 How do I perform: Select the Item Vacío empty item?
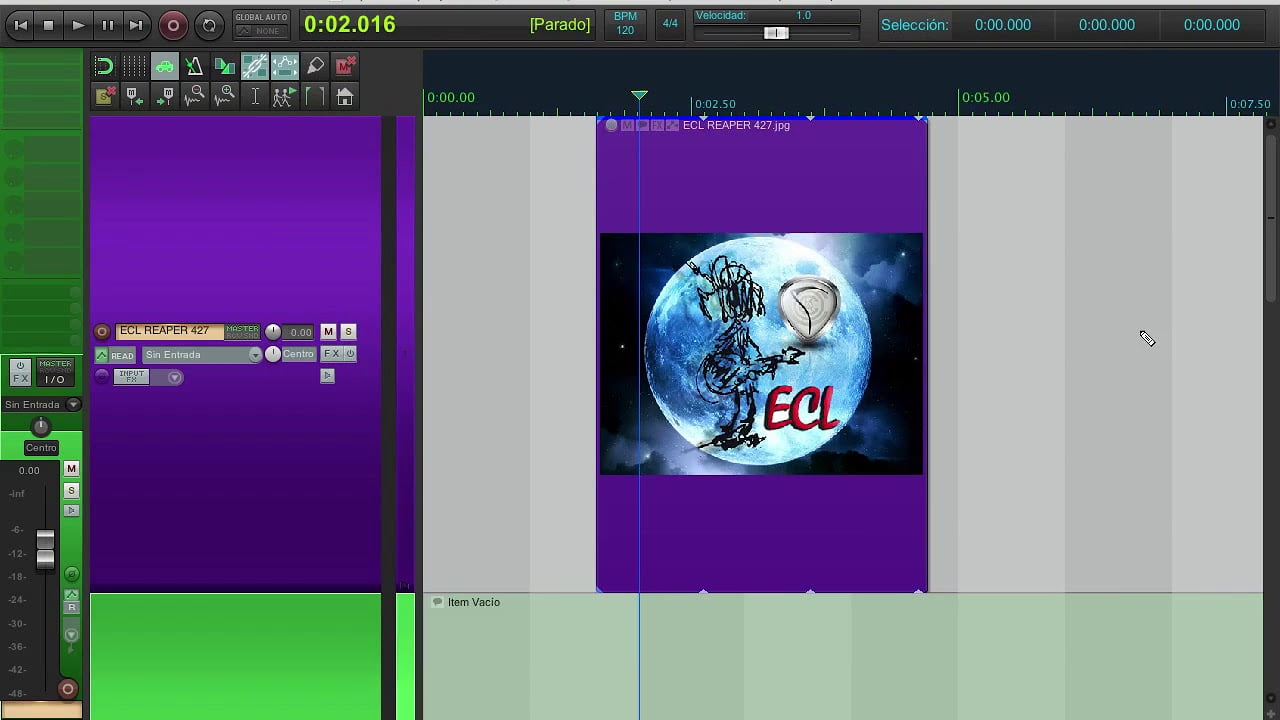[x=843, y=656]
